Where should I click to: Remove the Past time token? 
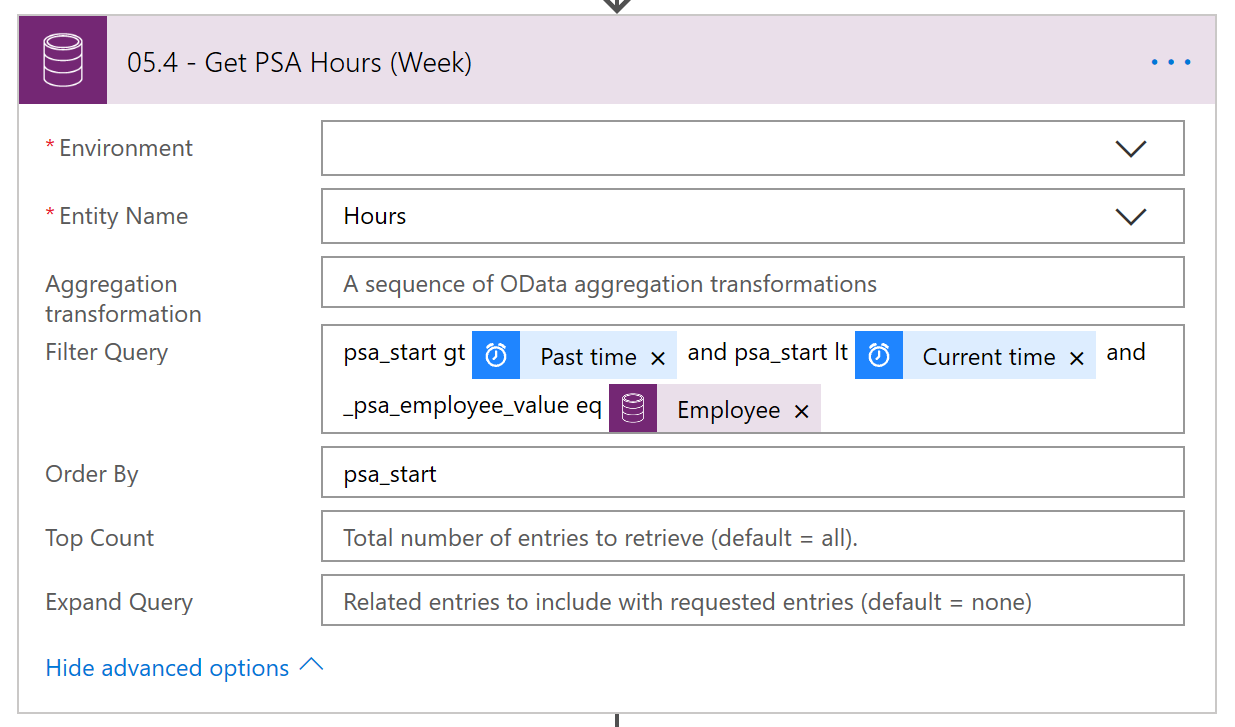(x=658, y=358)
